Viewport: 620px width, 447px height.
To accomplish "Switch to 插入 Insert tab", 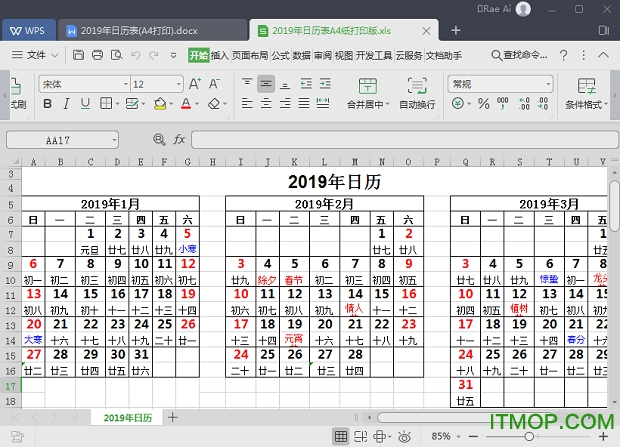I will [x=219, y=55].
